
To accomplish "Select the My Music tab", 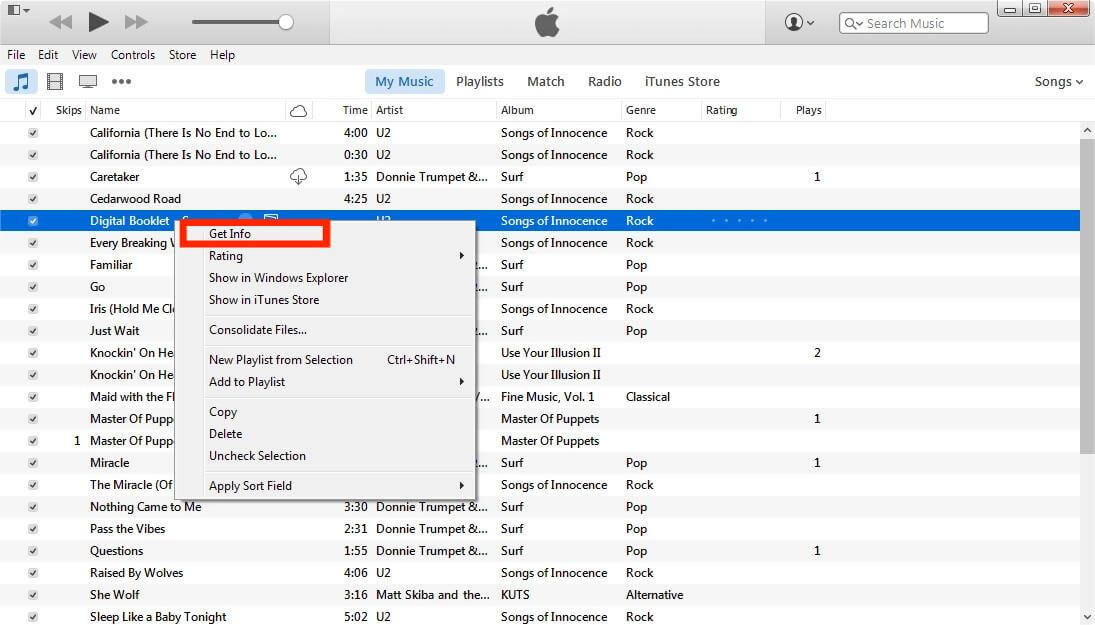I will (x=404, y=82).
